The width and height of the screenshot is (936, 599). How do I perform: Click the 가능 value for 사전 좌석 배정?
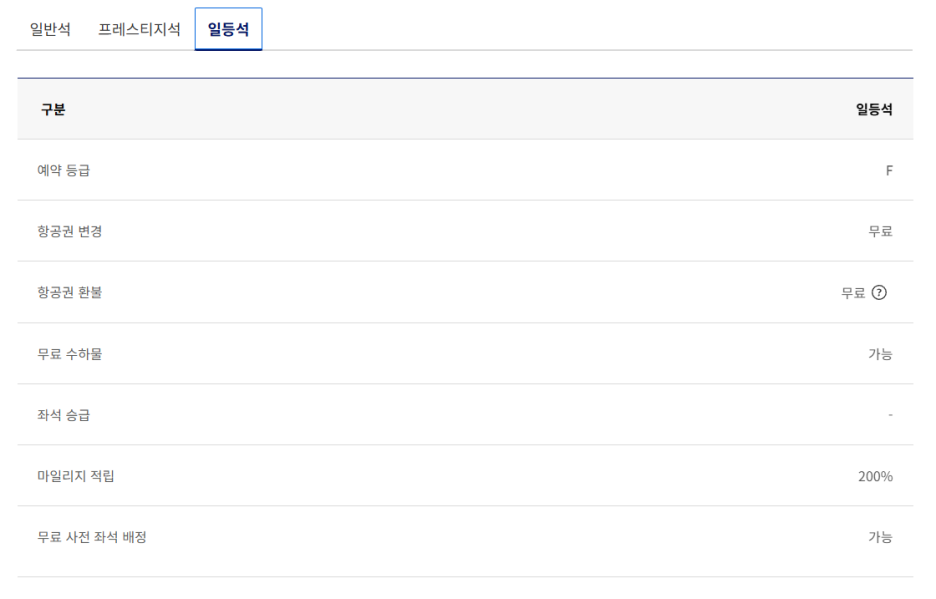click(x=880, y=537)
